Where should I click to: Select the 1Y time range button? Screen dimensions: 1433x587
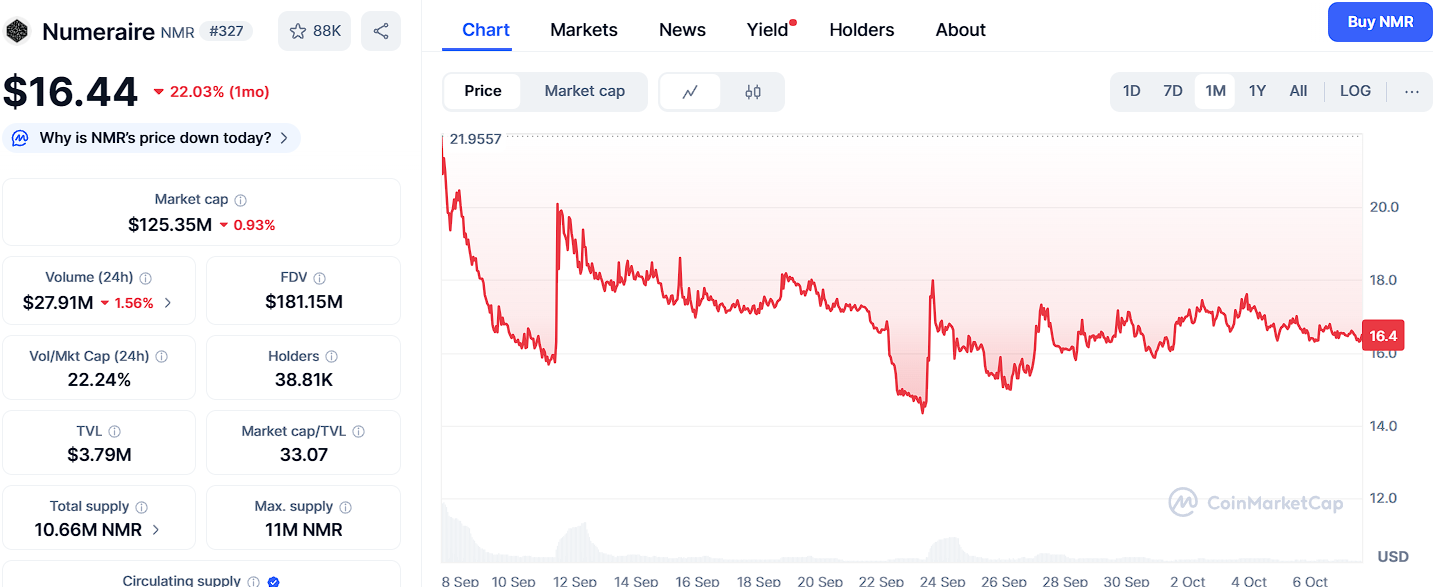point(1257,91)
